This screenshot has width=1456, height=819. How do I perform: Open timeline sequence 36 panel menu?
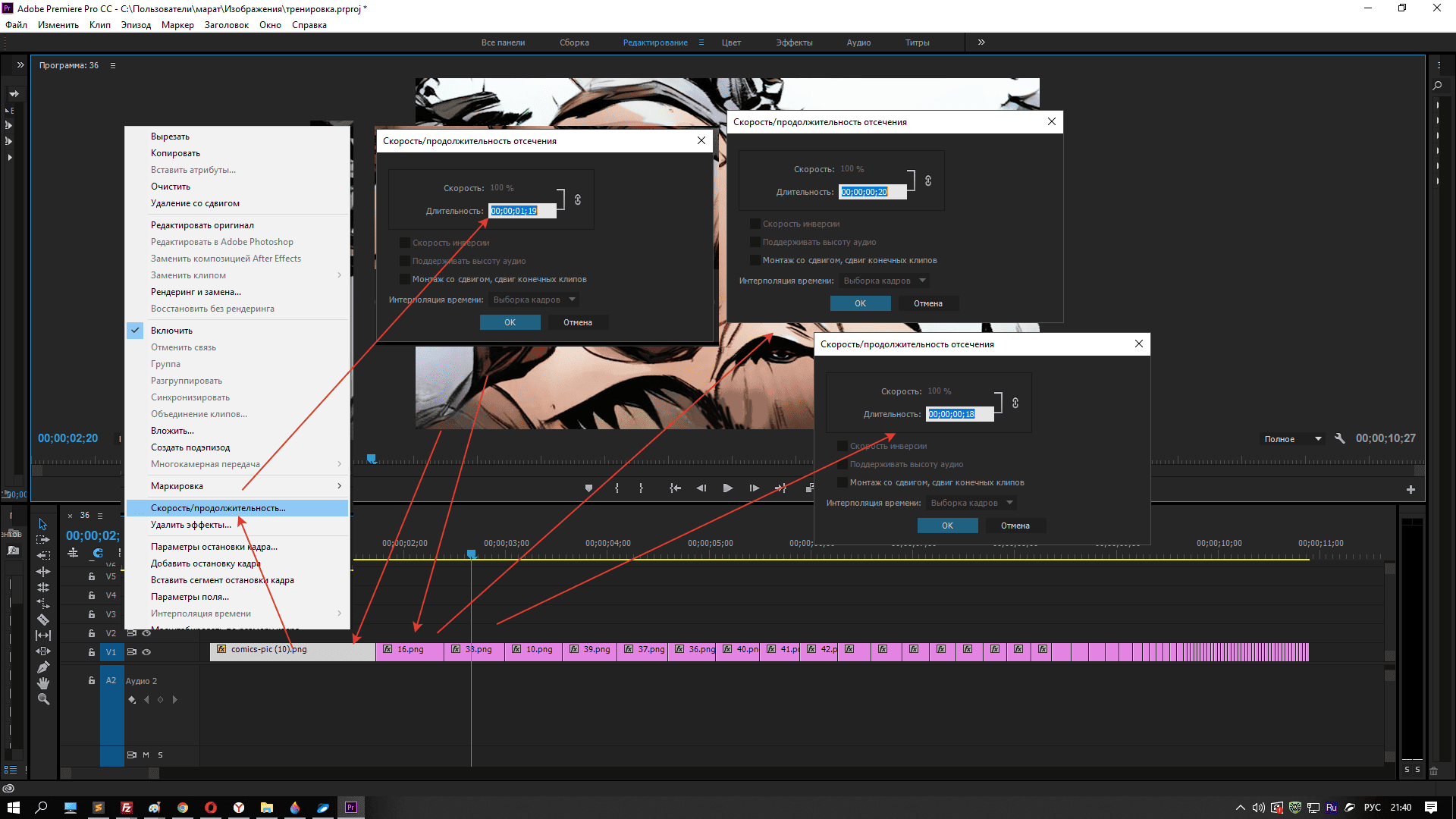coord(100,516)
